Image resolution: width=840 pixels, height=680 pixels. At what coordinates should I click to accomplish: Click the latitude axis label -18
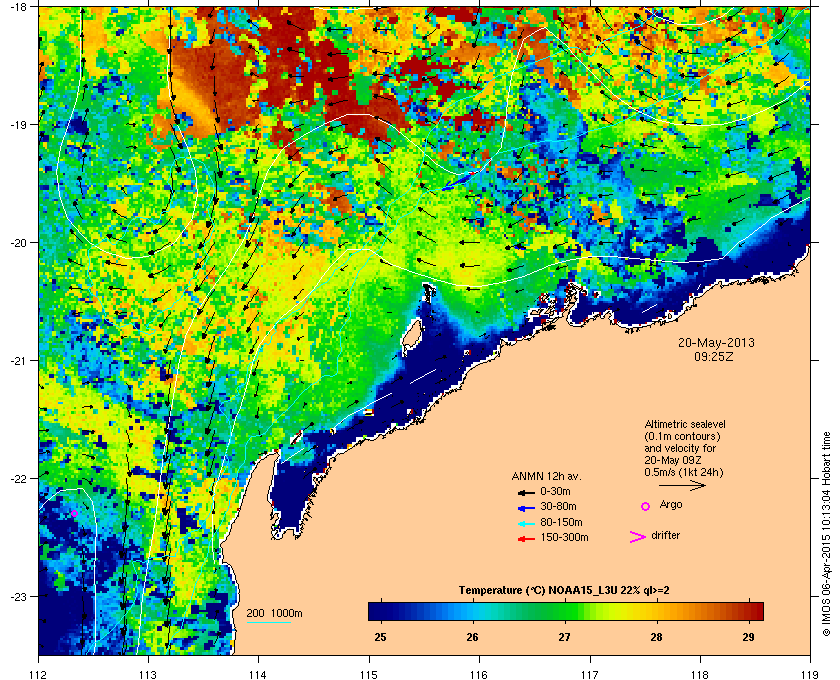pyautogui.click(x=19, y=6)
